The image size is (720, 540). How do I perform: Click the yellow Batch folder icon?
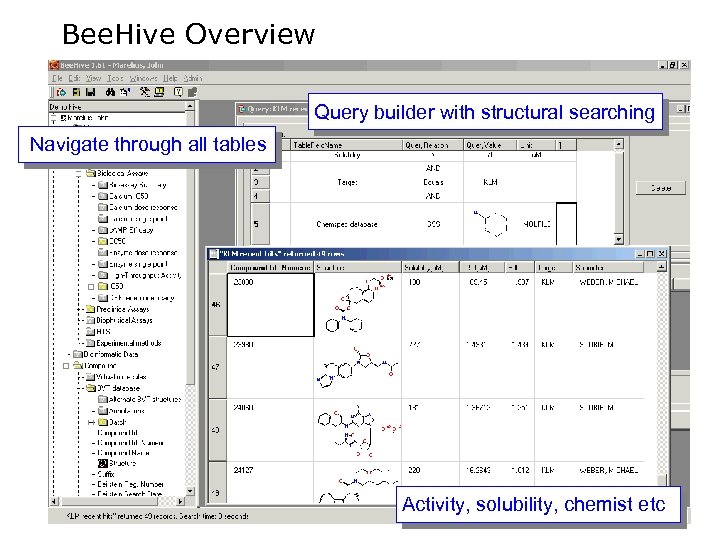pos(103,422)
